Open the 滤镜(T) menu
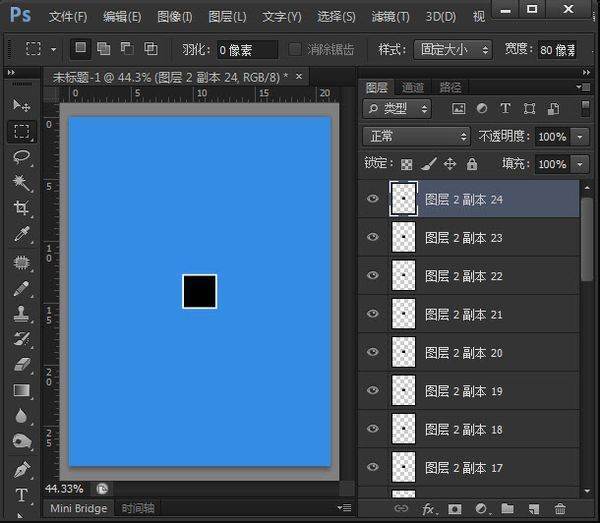 pos(389,17)
